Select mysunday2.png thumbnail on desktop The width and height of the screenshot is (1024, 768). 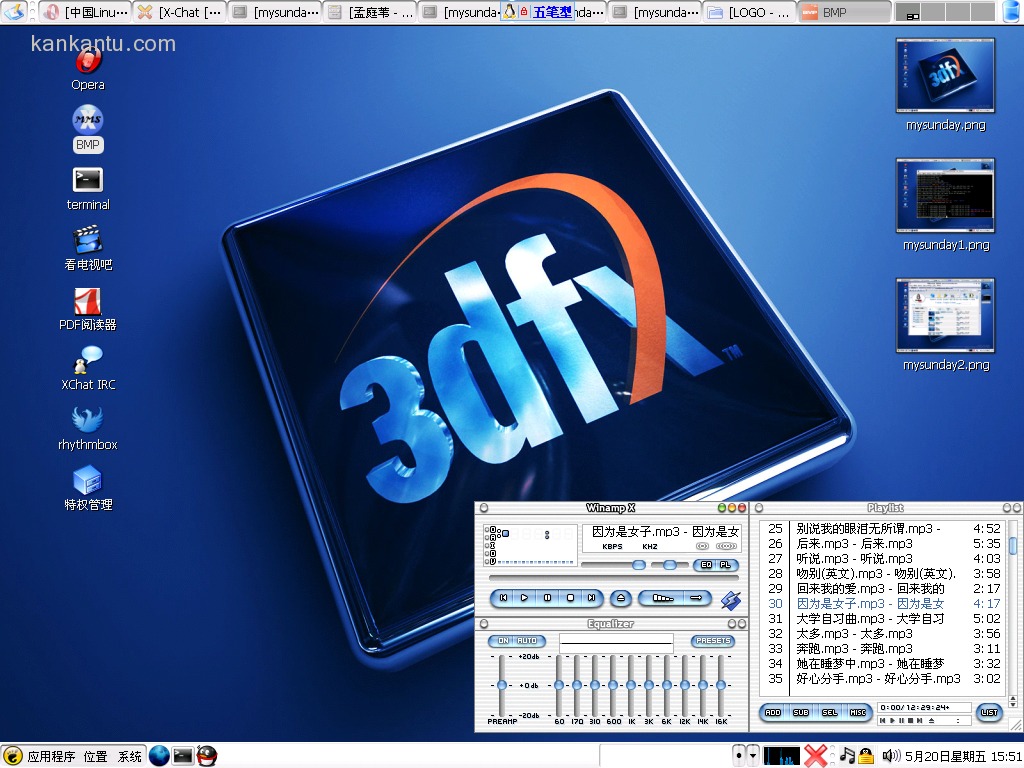coord(945,325)
